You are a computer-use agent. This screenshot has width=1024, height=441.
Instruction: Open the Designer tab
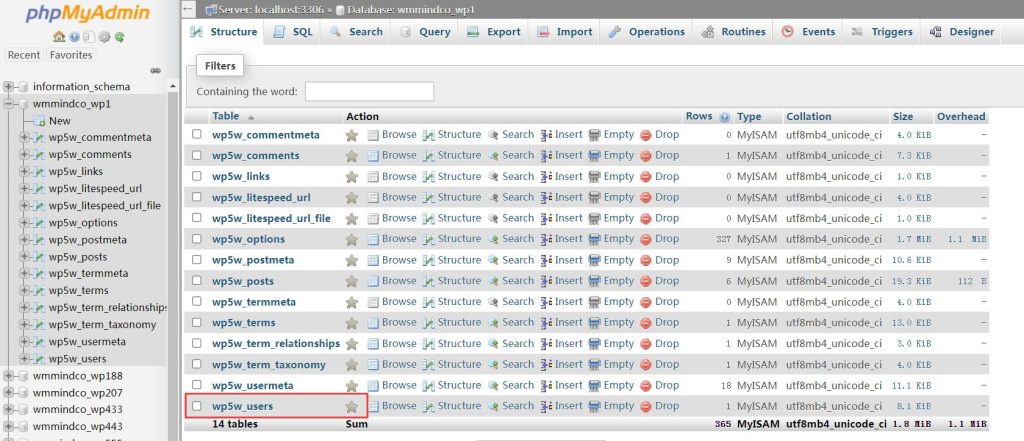[962, 31]
